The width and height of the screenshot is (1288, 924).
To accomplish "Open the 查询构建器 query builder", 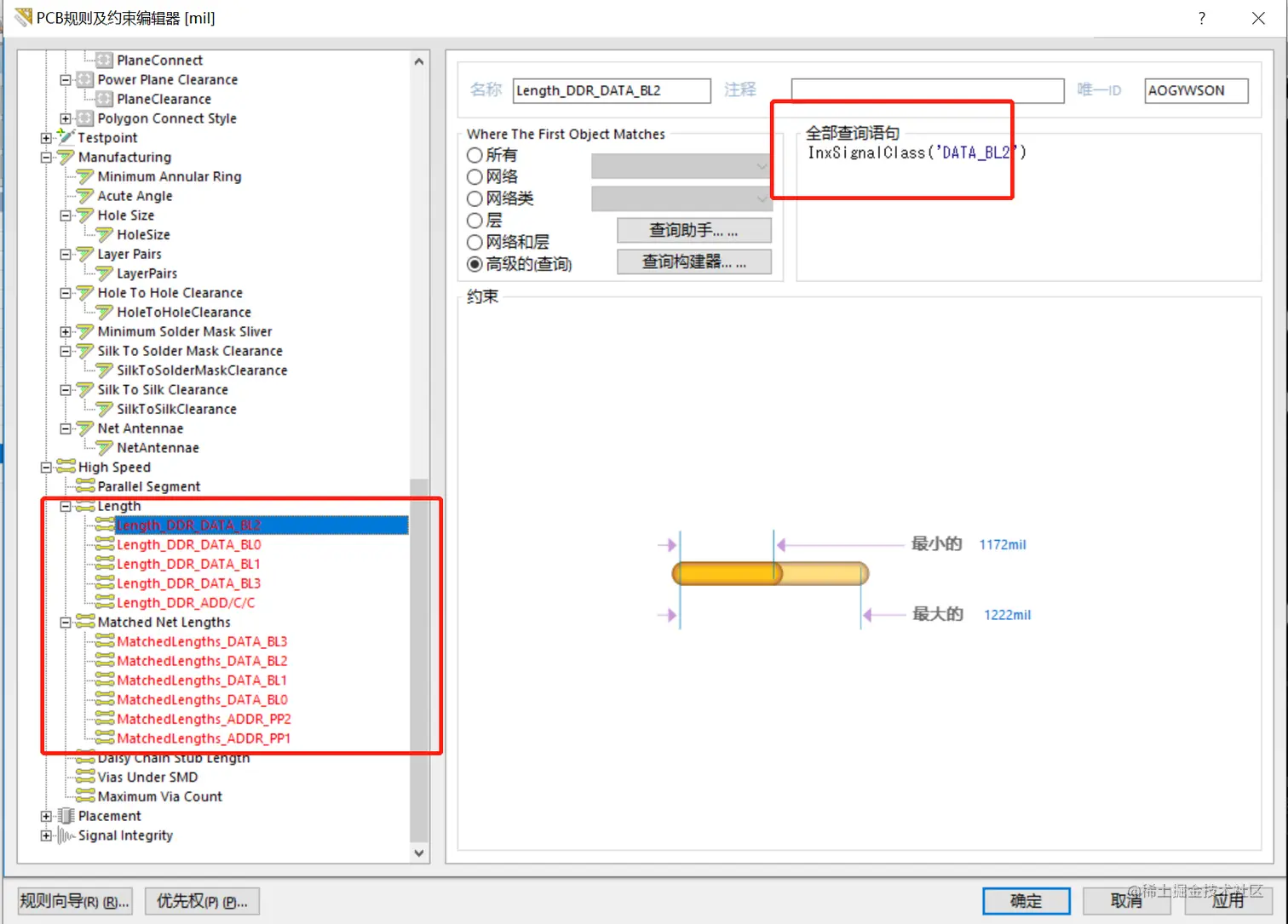I will tap(694, 262).
